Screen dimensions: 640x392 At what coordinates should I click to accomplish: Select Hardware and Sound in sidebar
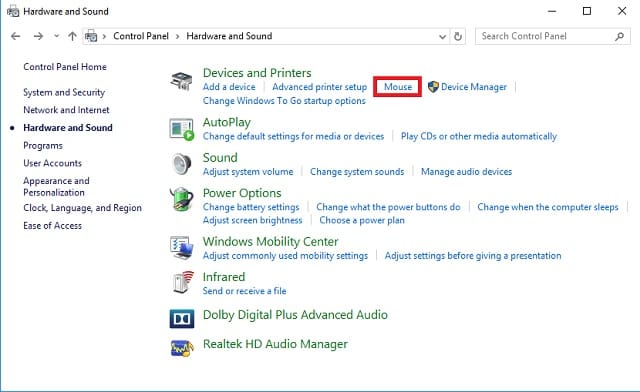click(x=68, y=127)
